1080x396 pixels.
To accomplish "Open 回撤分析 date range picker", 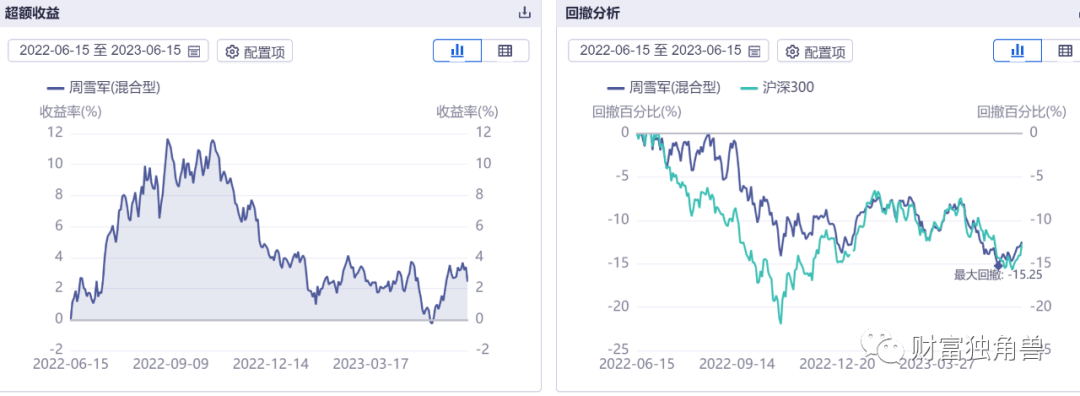I will pos(668,51).
